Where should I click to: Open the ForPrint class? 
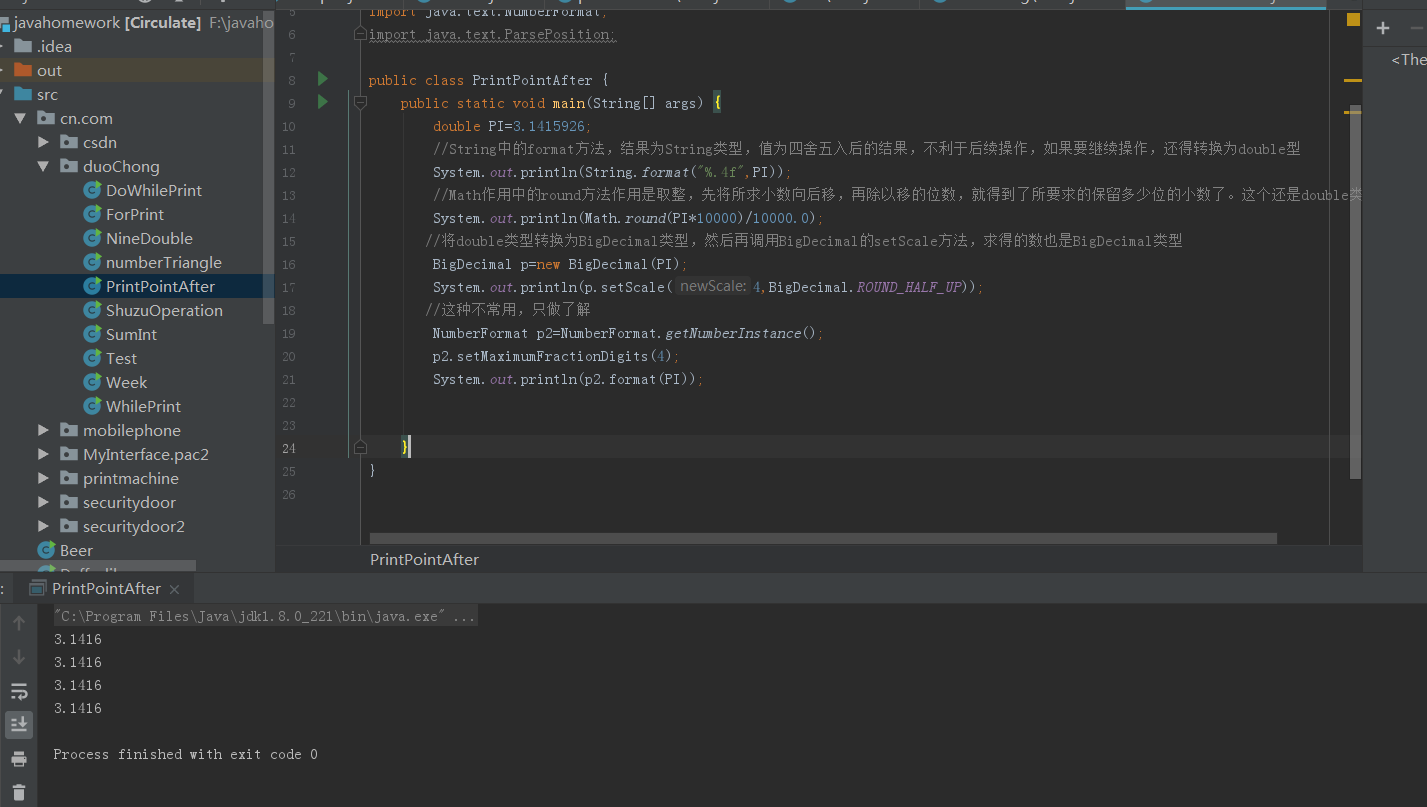coord(135,215)
